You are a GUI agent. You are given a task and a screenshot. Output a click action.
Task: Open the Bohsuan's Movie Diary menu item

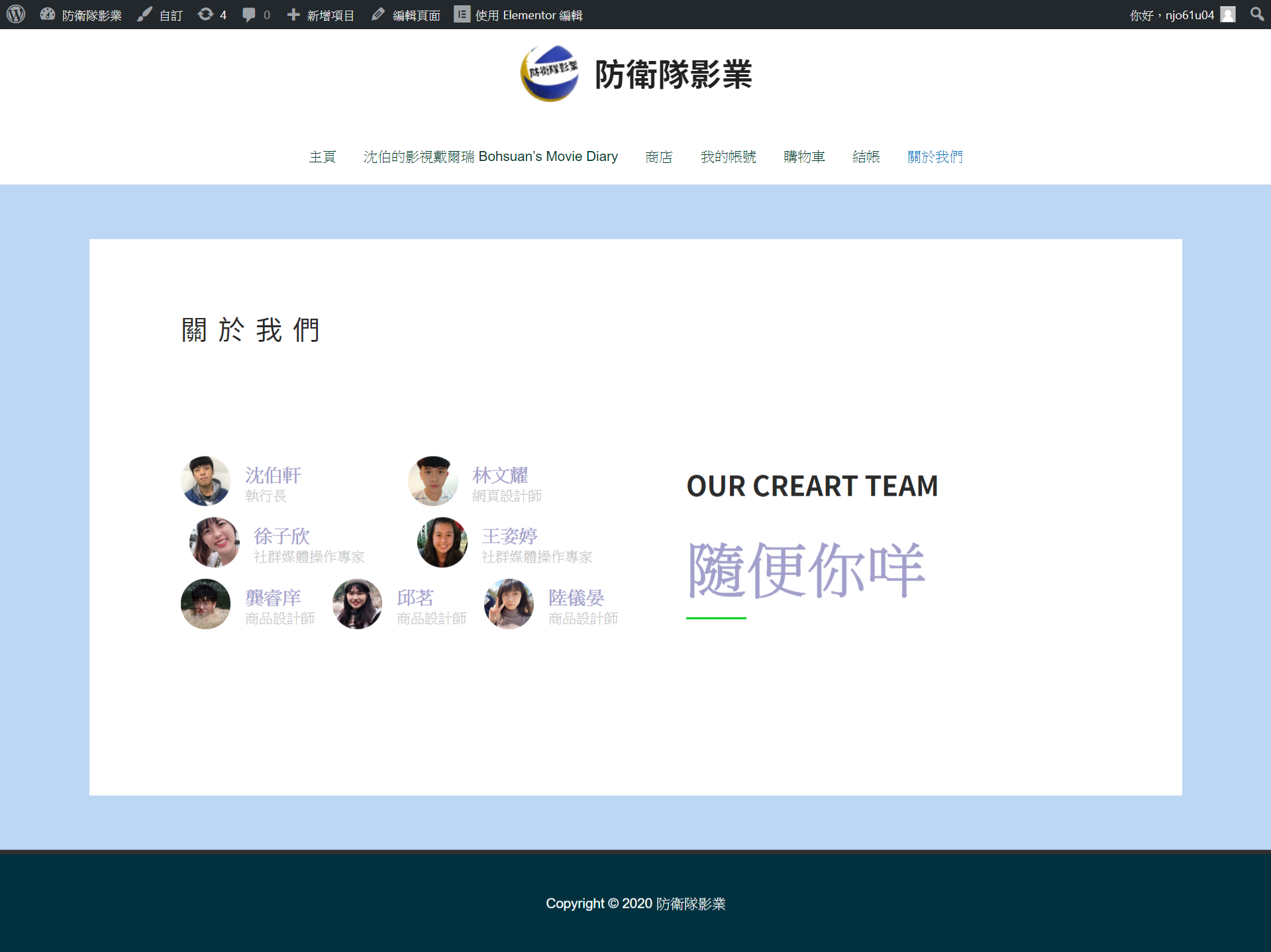click(x=490, y=157)
